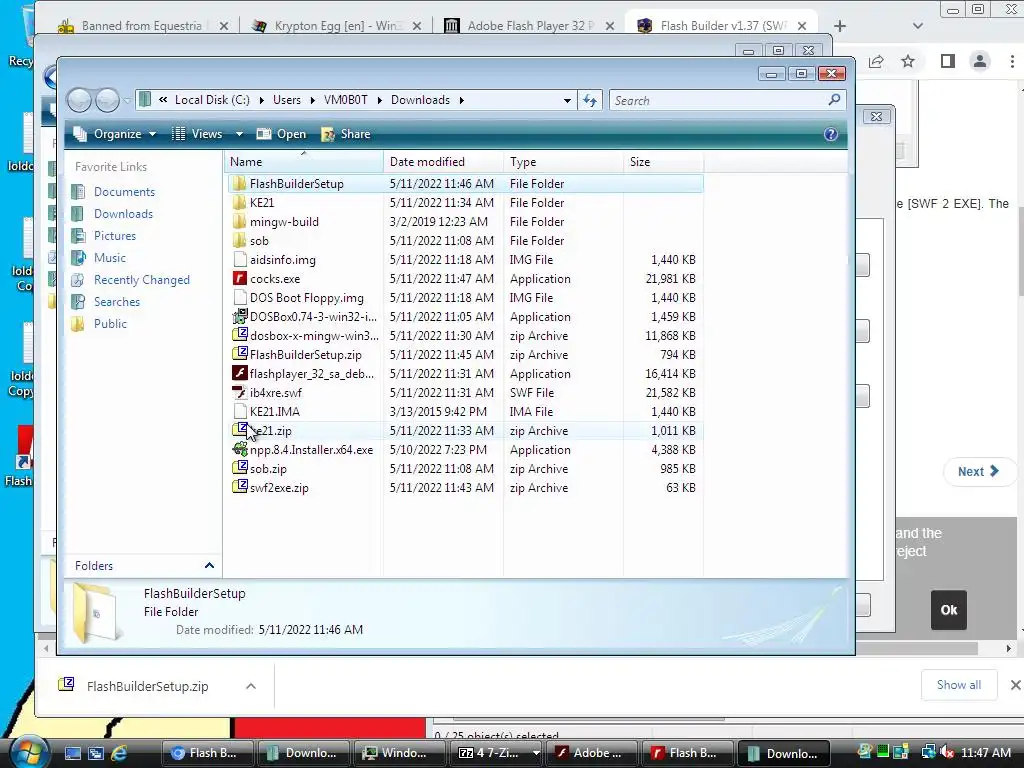Select the sob folder icon
Screen dimensions: 1024x768
[x=240, y=240]
